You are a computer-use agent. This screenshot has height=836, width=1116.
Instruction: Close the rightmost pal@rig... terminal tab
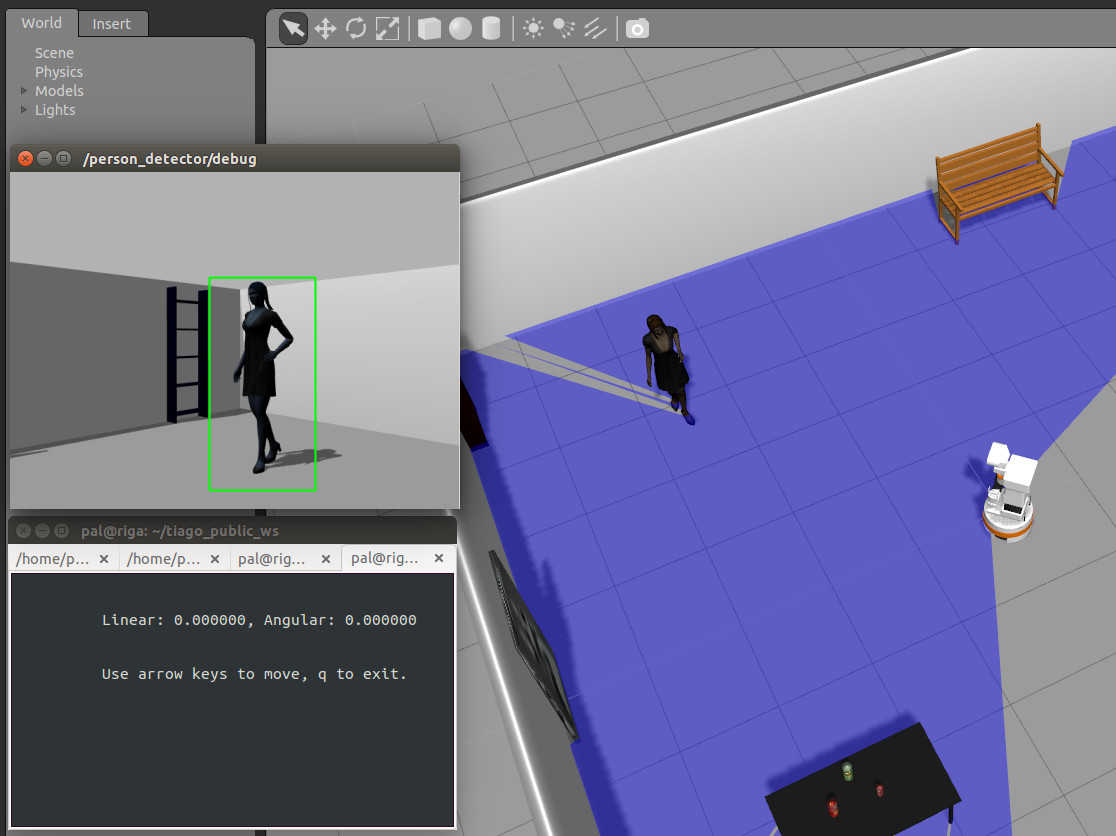click(x=440, y=559)
